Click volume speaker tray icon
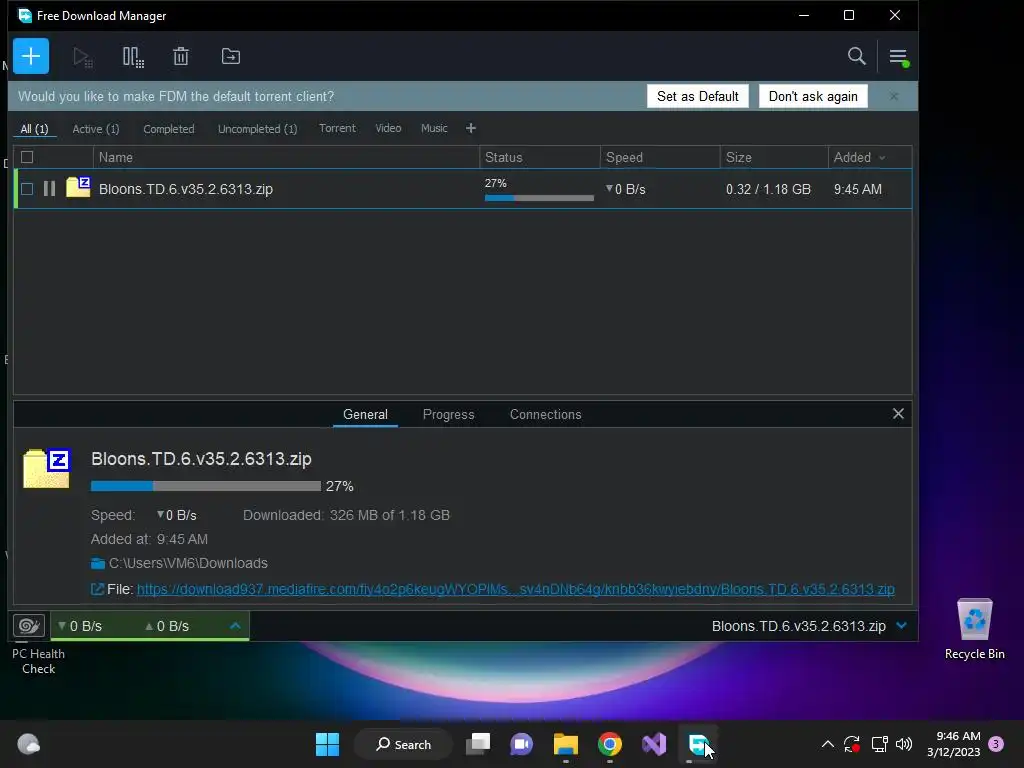This screenshot has height=768, width=1024. click(x=904, y=744)
